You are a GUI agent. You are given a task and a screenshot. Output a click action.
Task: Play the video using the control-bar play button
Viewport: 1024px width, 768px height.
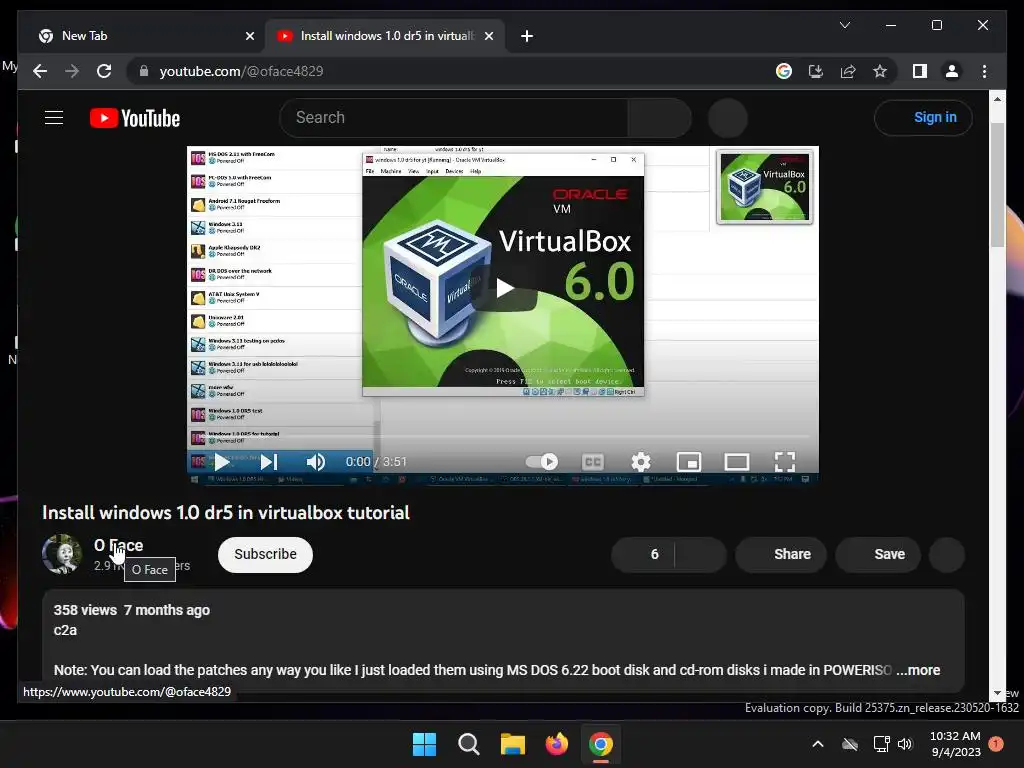point(221,462)
